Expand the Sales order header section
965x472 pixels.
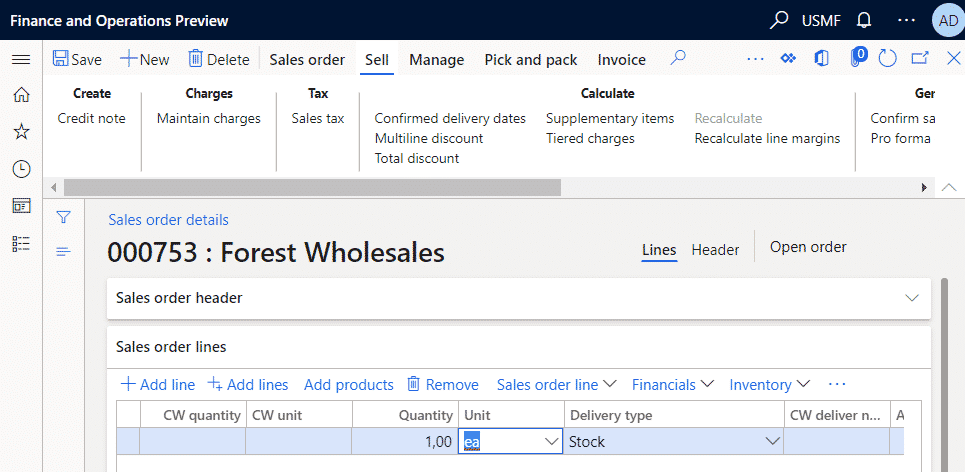(x=518, y=298)
